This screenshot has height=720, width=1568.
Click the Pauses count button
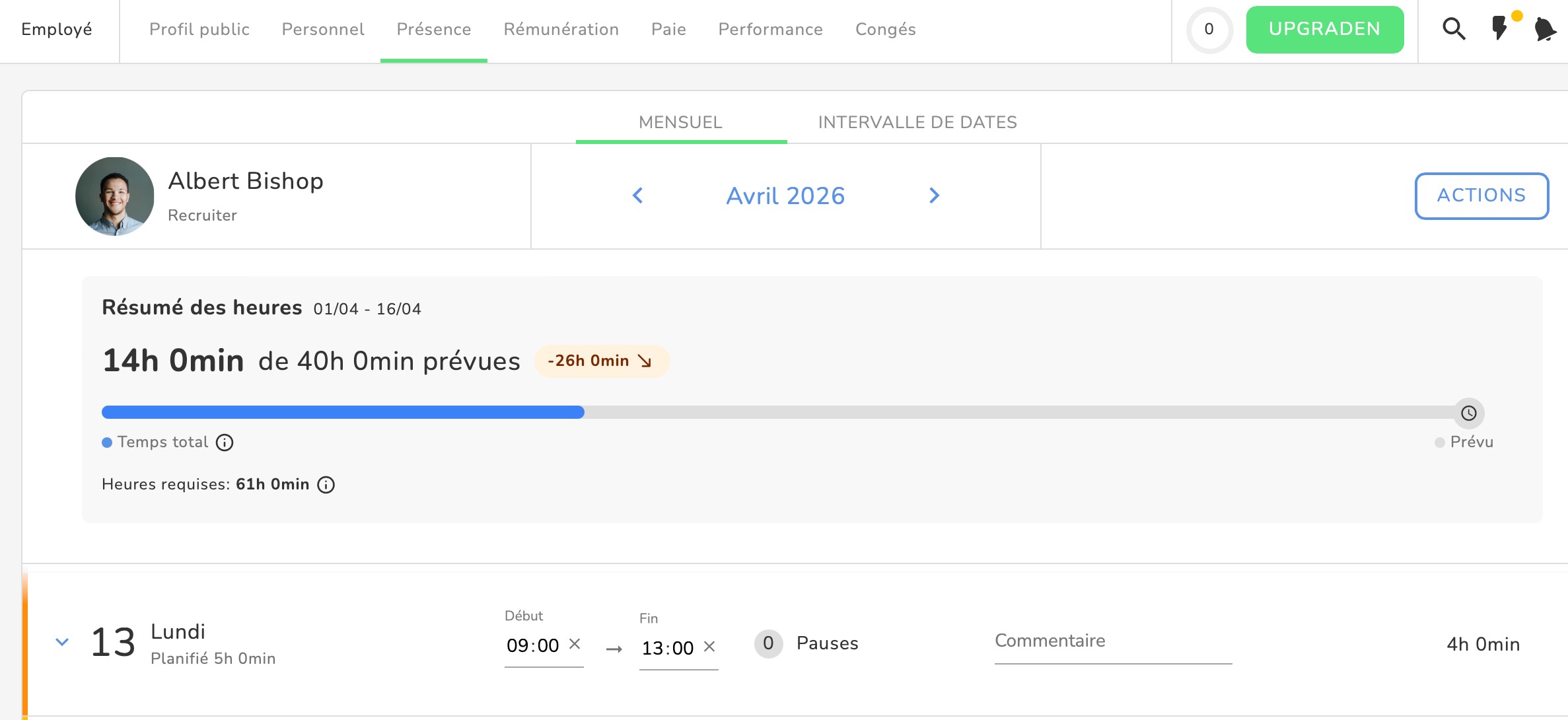pos(768,643)
